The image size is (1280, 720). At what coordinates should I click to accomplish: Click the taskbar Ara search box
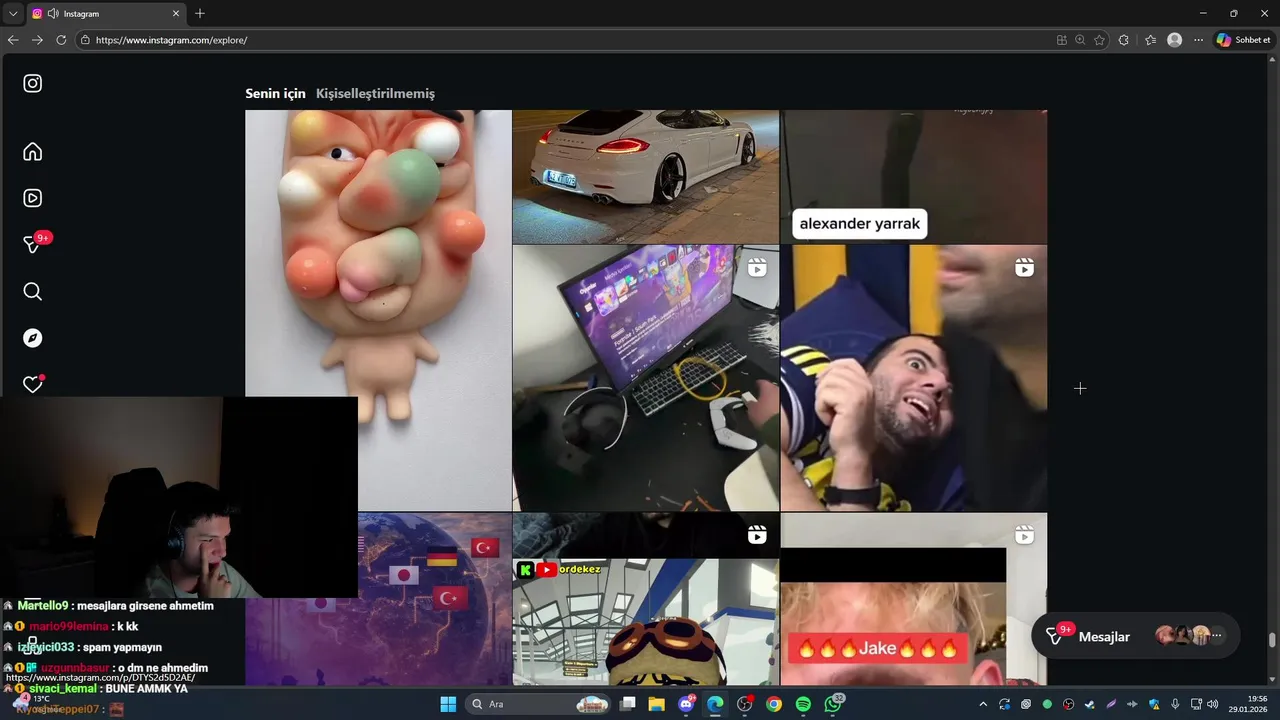539,704
